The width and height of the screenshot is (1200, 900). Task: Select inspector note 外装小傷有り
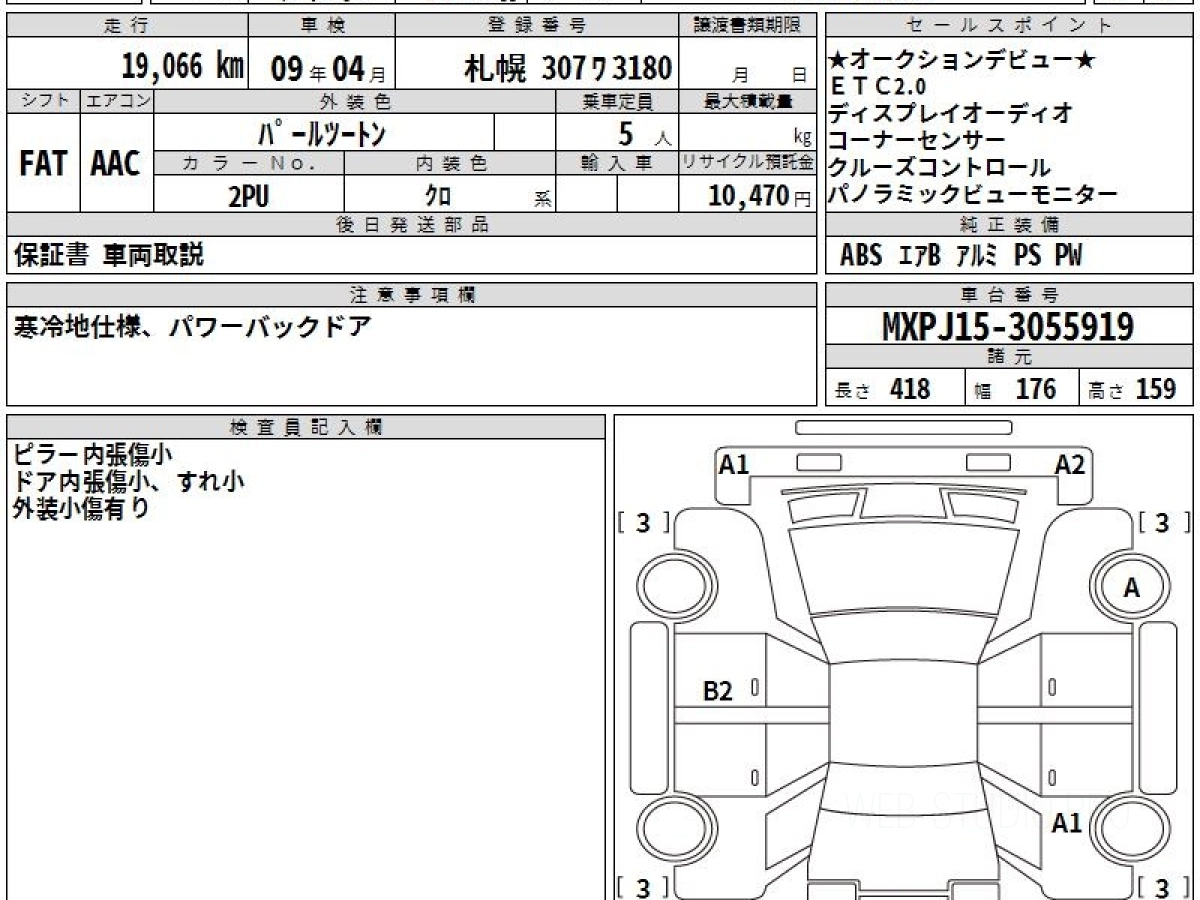(81, 509)
